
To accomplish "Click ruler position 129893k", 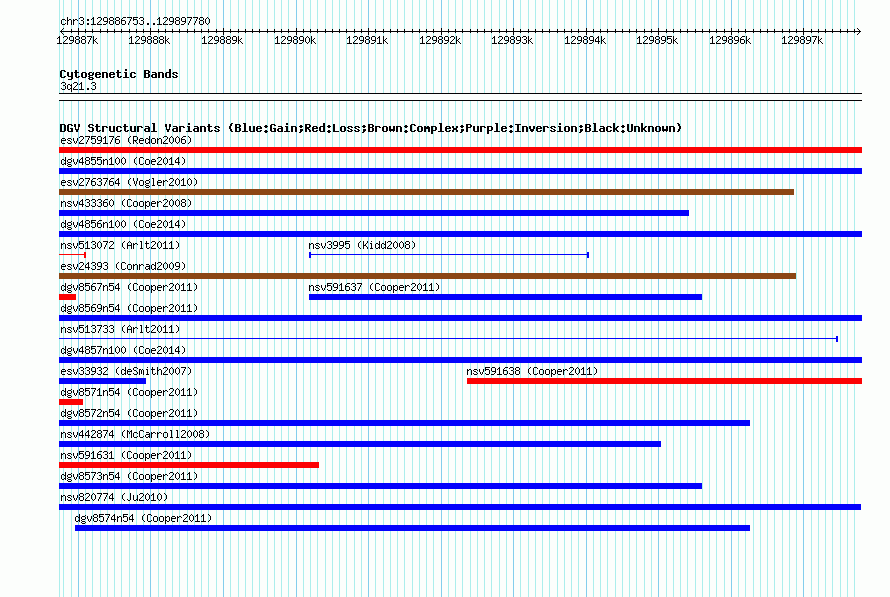I will pos(512,40).
